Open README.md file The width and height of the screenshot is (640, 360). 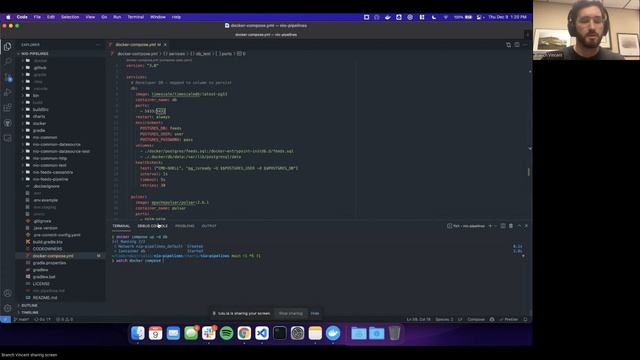coord(45,298)
